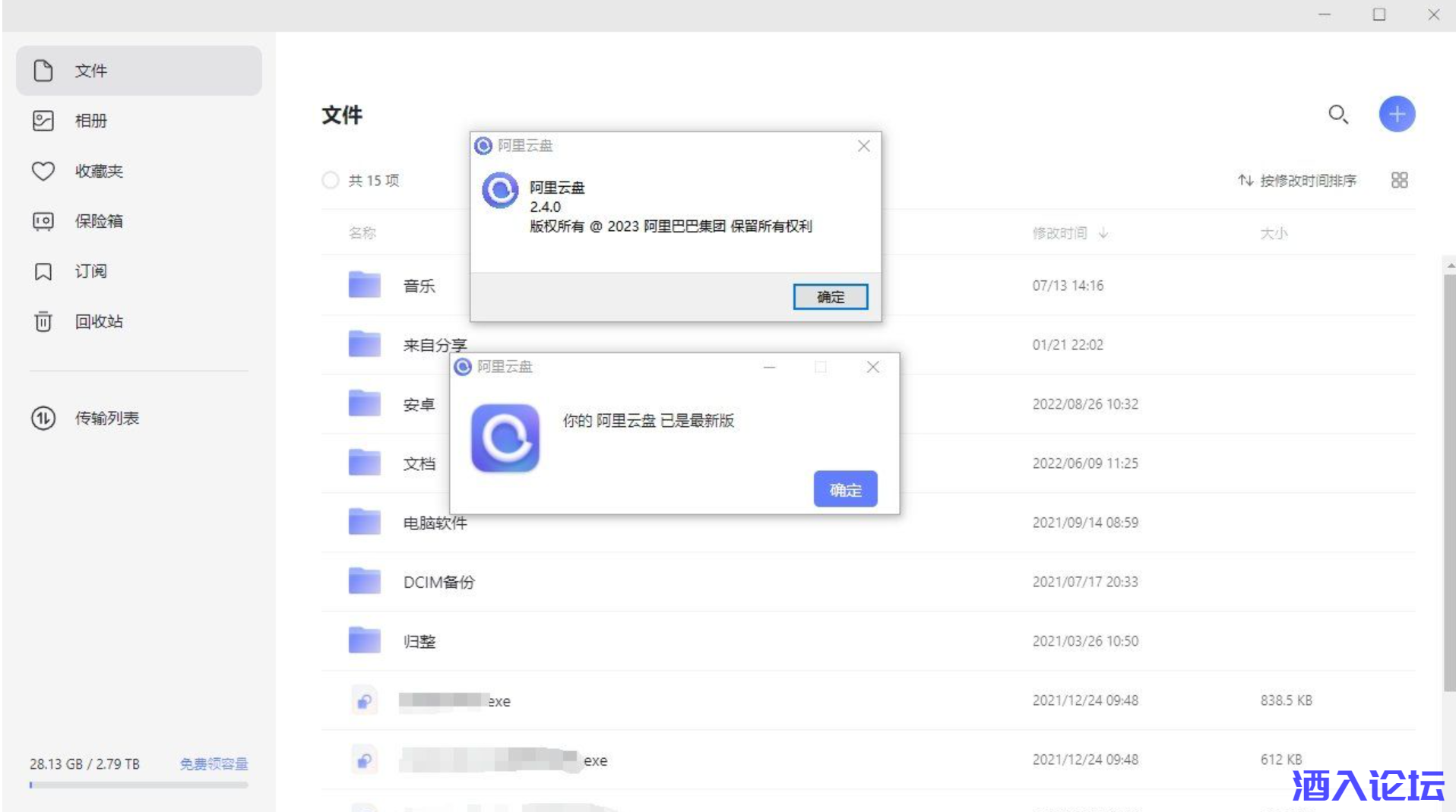Click the 归整 folder icon
Image resolution: width=1456 pixels, height=812 pixels.
(x=364, y=640)
